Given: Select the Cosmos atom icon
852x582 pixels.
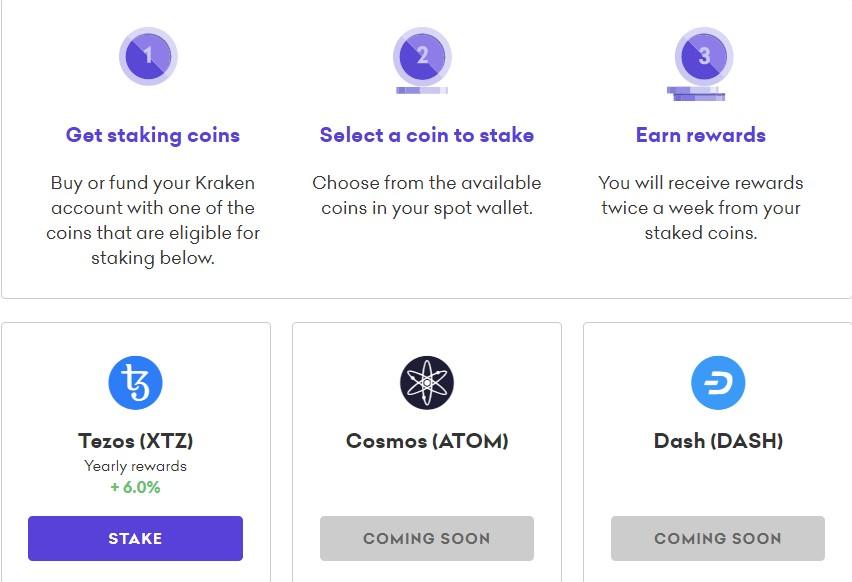Looking at the screenshot, I should tap(427, 382).
